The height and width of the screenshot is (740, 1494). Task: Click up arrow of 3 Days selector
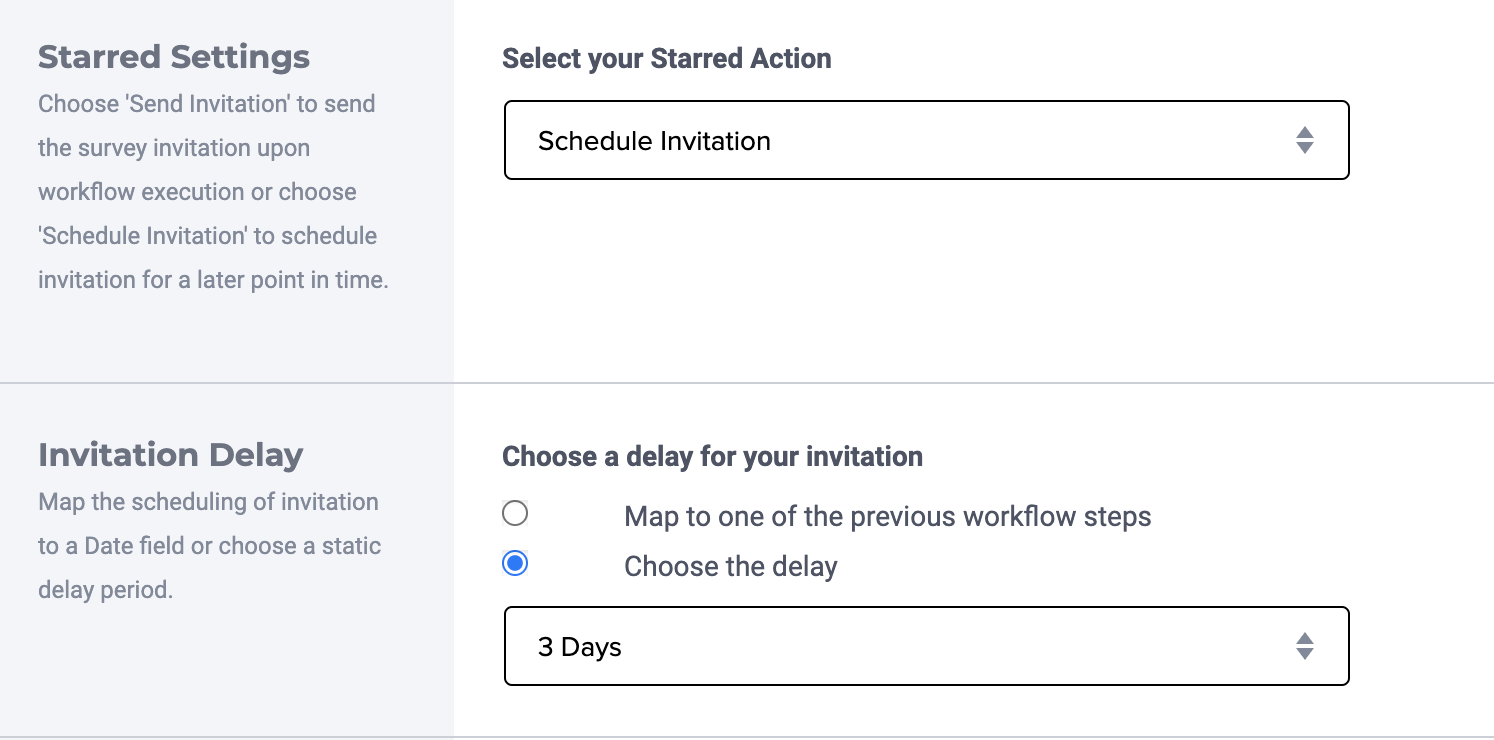pos(1304,638)
